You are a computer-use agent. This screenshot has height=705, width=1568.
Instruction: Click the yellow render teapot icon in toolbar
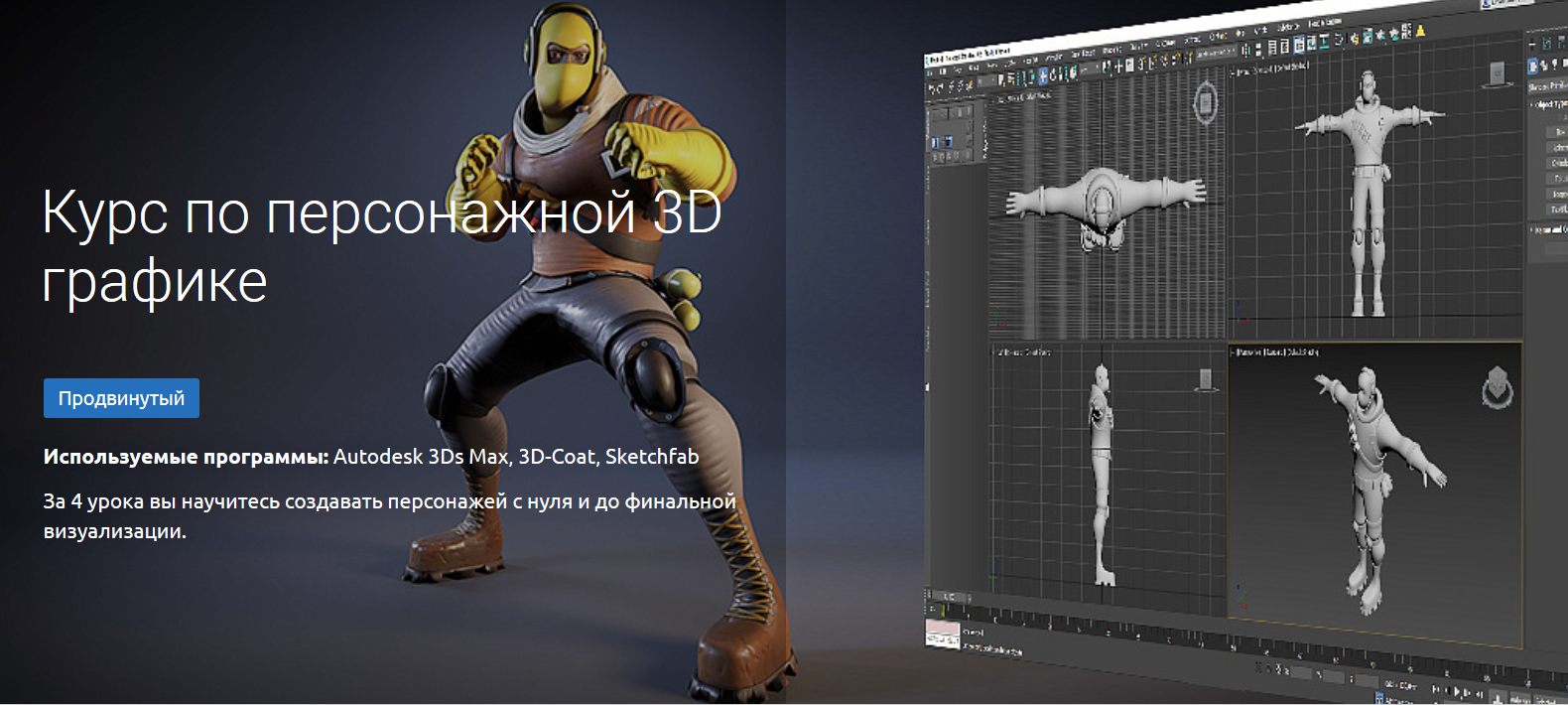click(x=1420, y=31)
